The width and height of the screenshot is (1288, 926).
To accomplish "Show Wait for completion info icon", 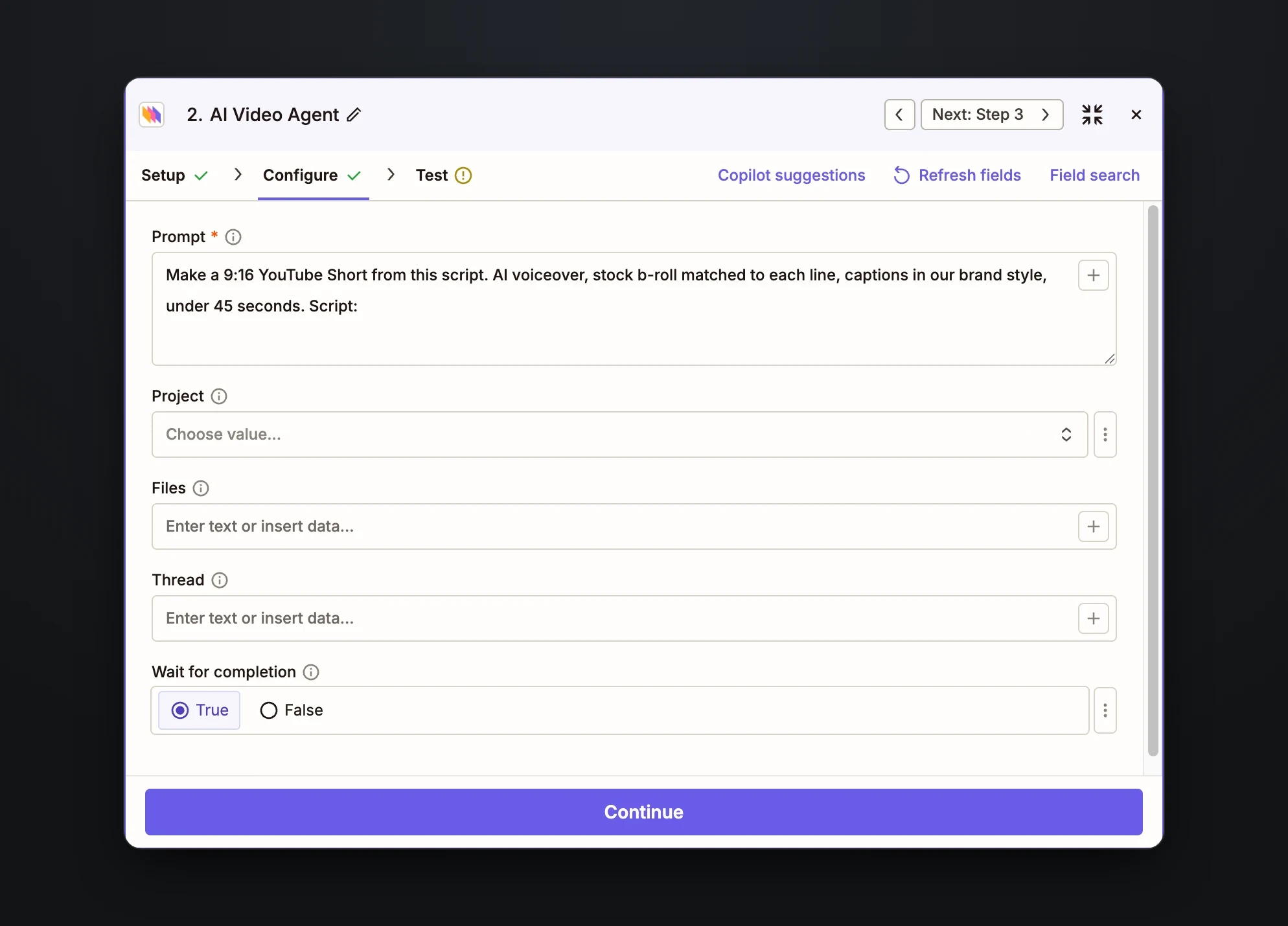I will point(311,672).
